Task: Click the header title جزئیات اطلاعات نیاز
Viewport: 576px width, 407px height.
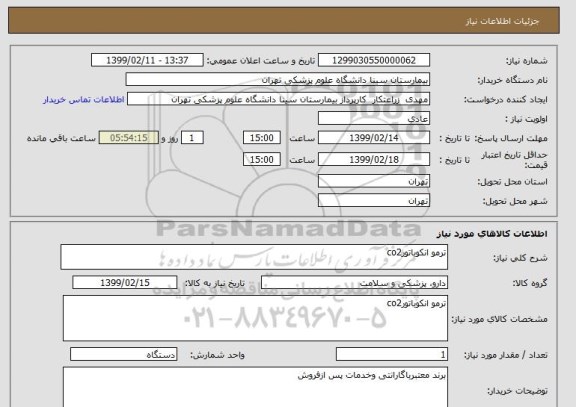Action: coord(503,21)
